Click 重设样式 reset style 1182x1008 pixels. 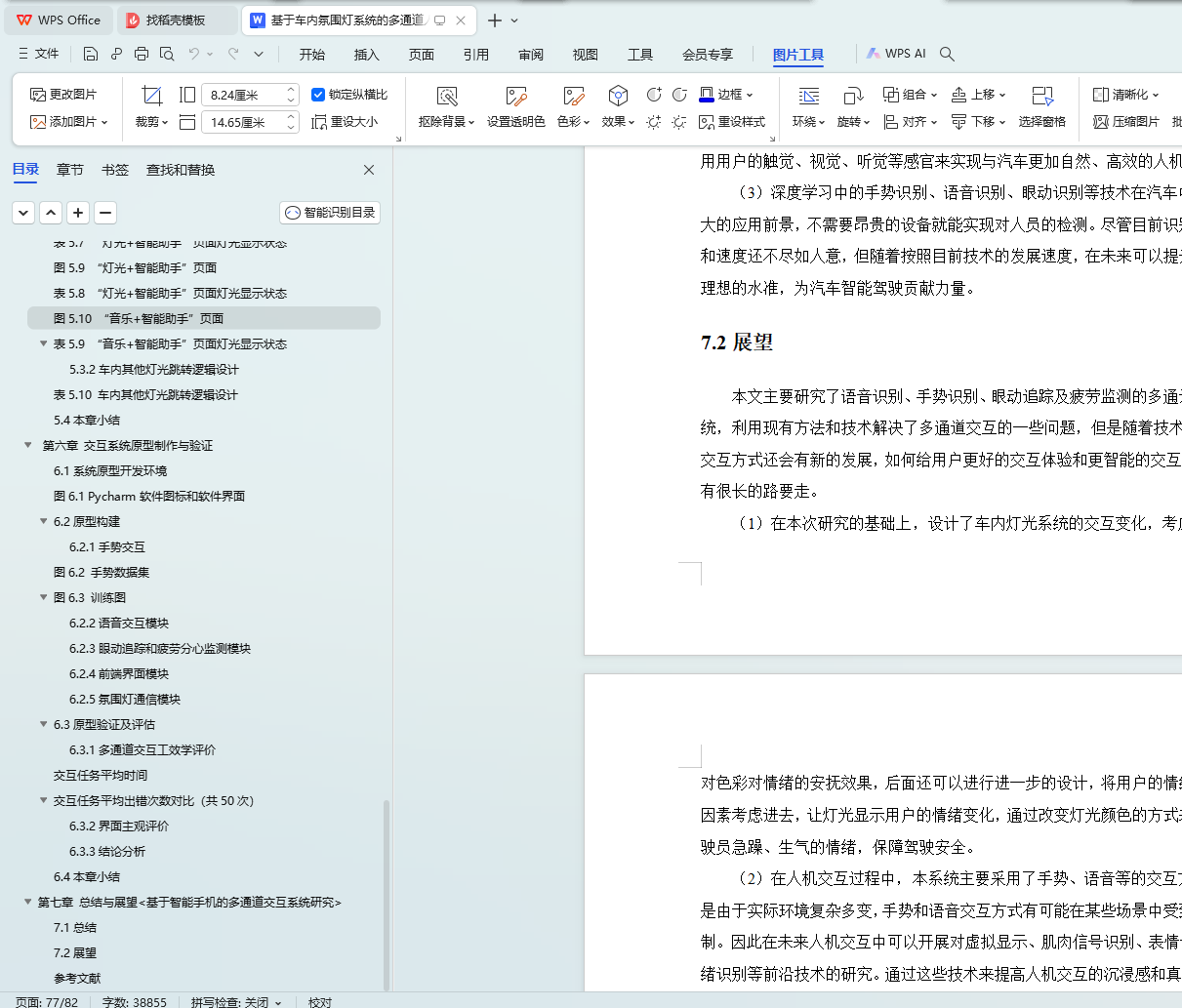point(732,122)
